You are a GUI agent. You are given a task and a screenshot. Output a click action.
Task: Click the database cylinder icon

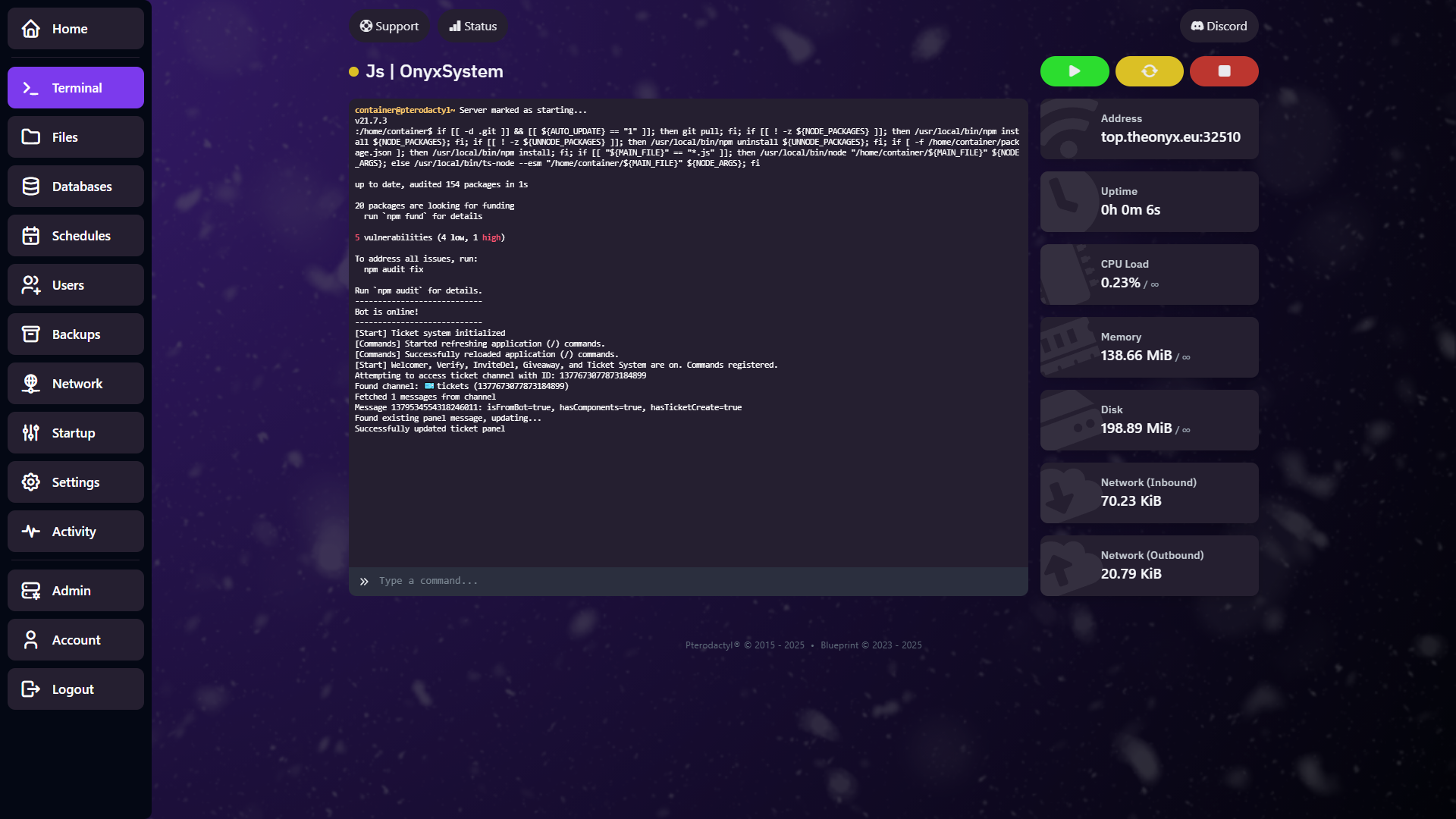click(31, 187)
